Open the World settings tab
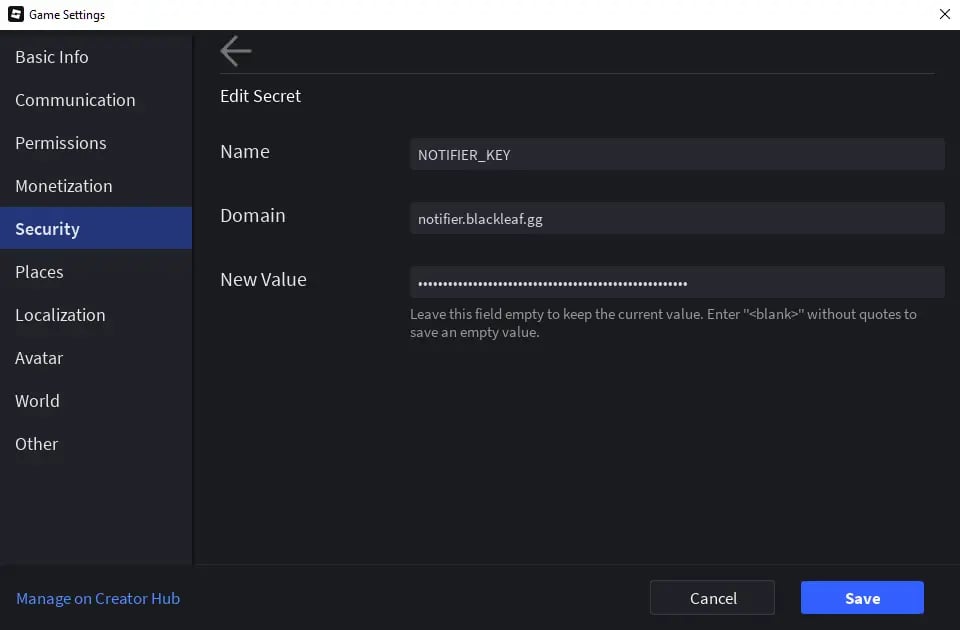Image resolution: width=960 pixels, height=630 pixels. pyautogui.click(x=37, y=401)
